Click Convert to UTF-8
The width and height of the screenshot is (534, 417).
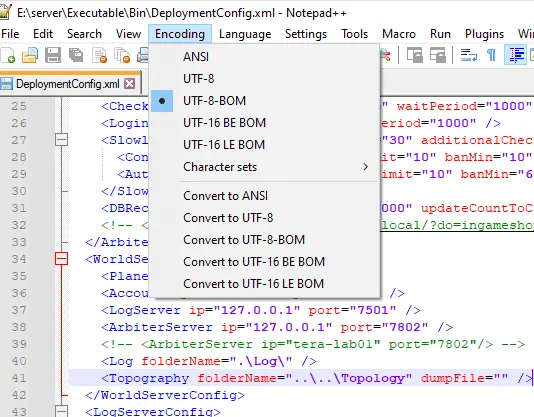264,218
